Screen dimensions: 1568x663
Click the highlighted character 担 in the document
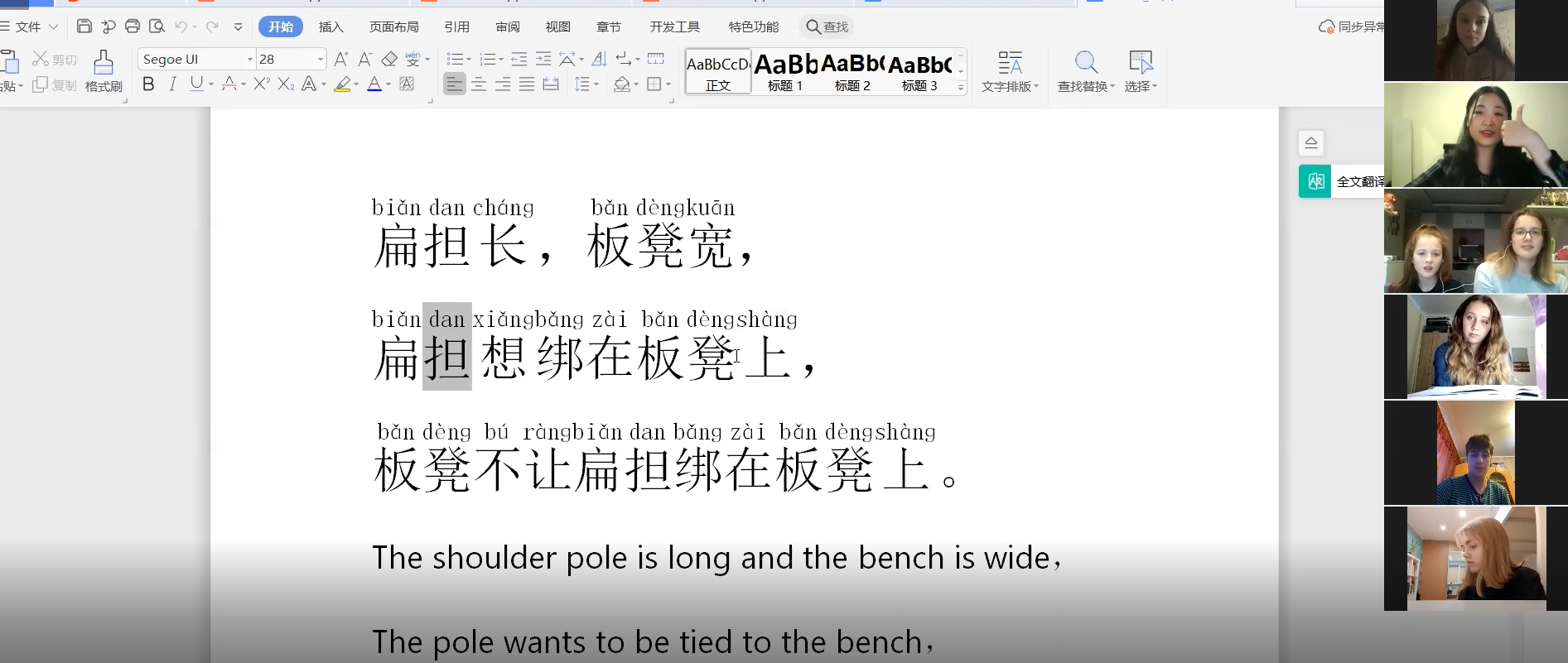(x=446, y=359)
